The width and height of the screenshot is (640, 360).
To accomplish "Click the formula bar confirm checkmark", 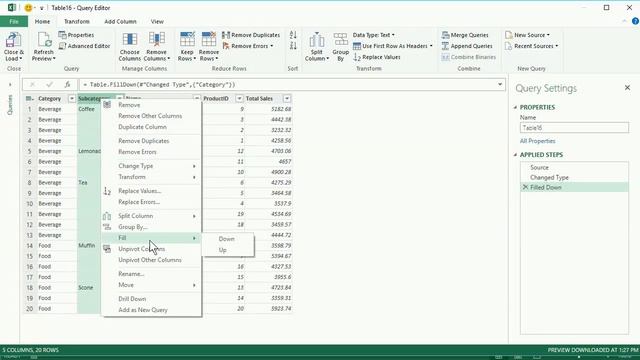I will point(49,84).
